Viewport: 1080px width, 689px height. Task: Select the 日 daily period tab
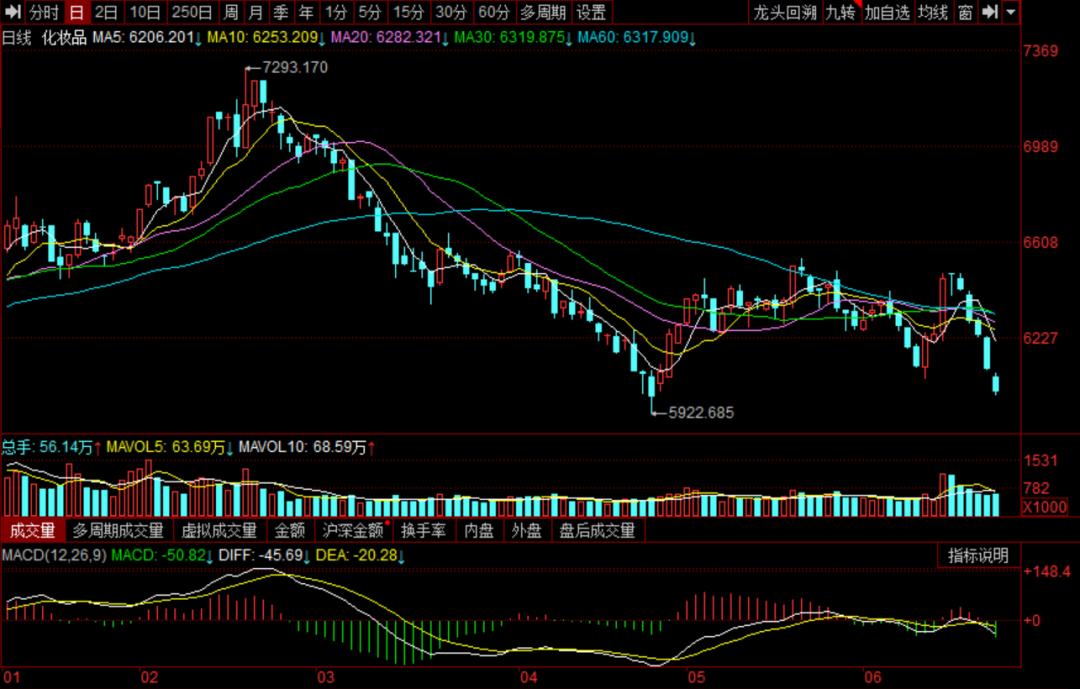coord(76,12)
